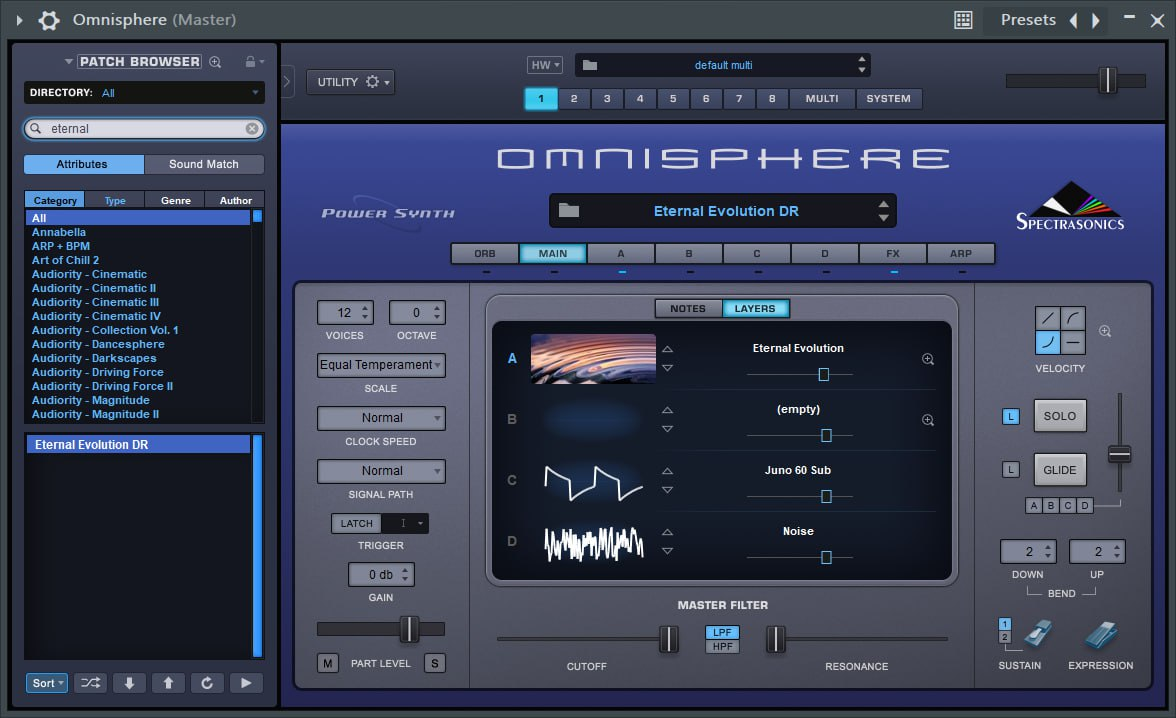Zoom into the empty layer B

pos(928,420)
